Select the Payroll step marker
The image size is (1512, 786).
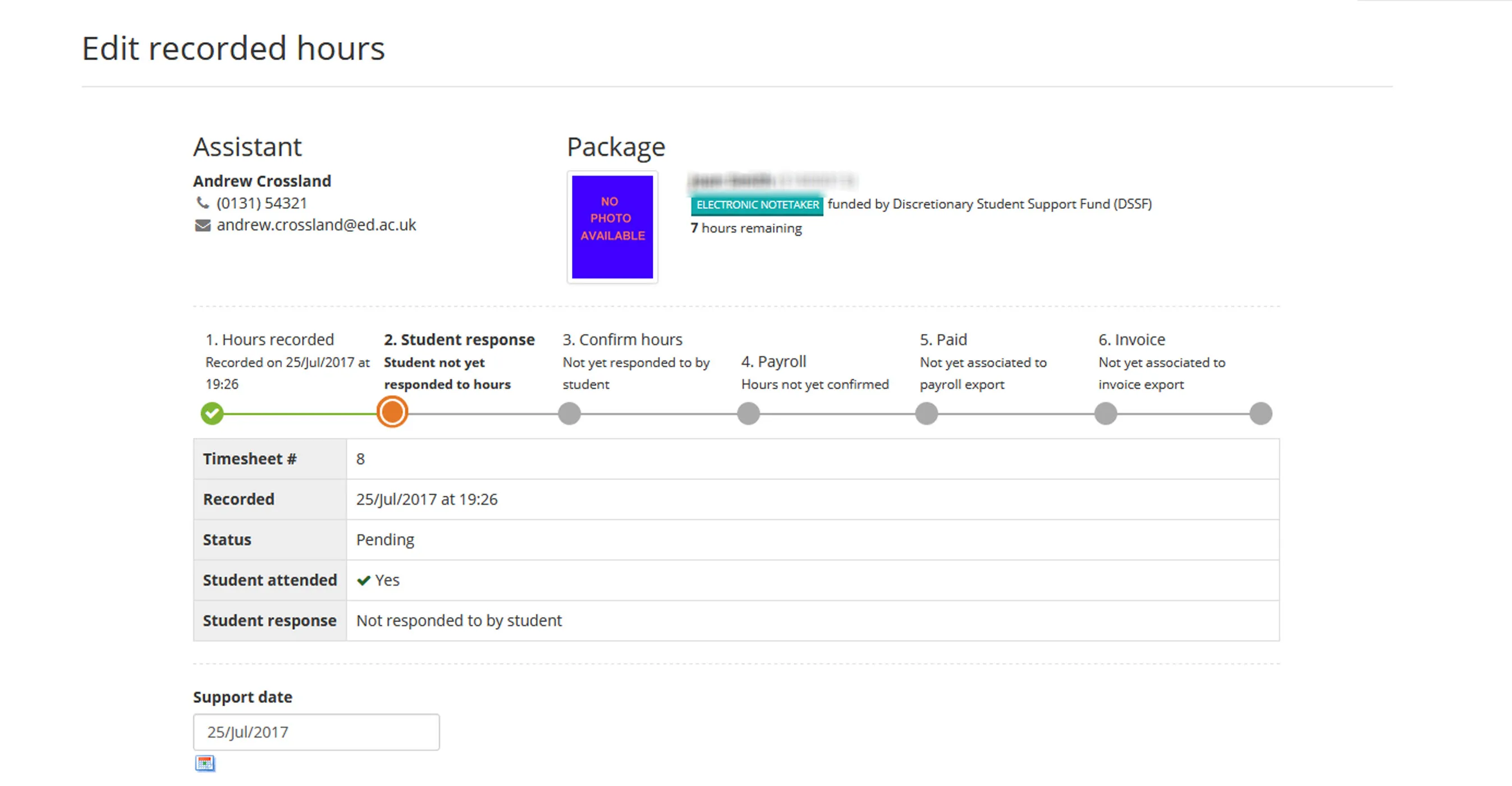pyautogui.click(x=748, y=413)
